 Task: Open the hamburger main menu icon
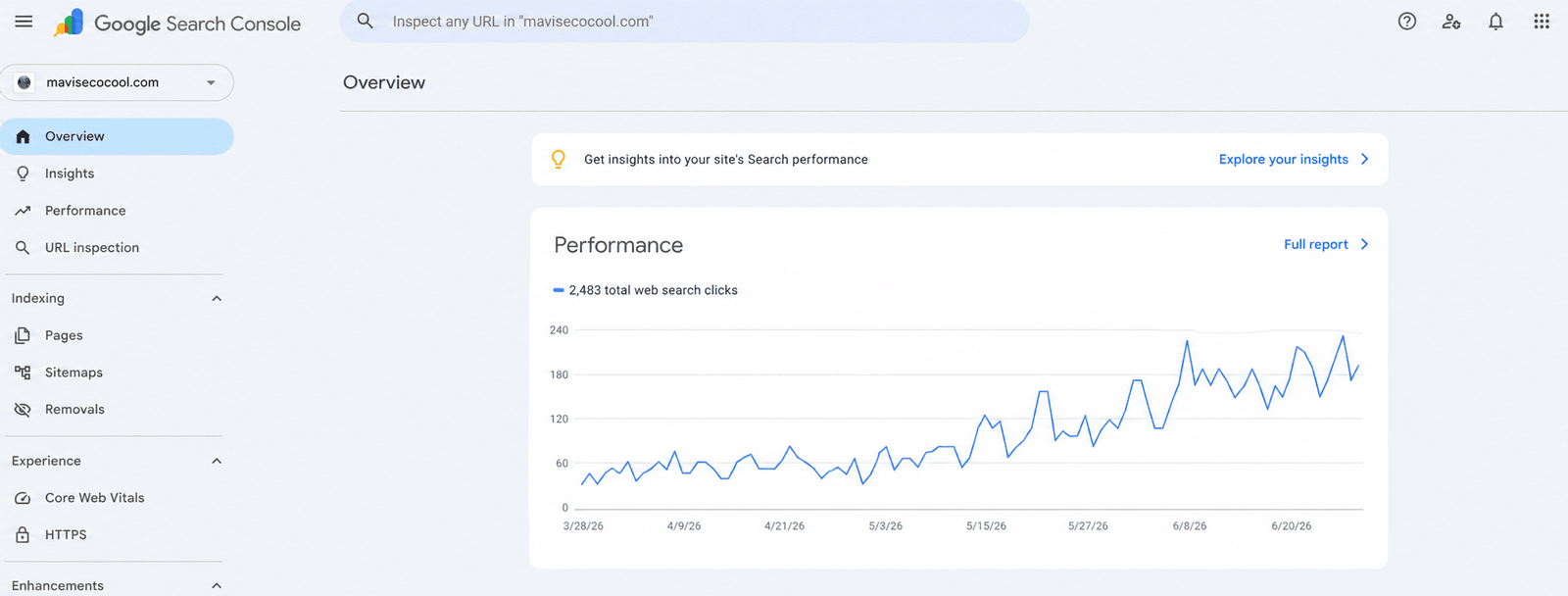click(x=24, y=22)
